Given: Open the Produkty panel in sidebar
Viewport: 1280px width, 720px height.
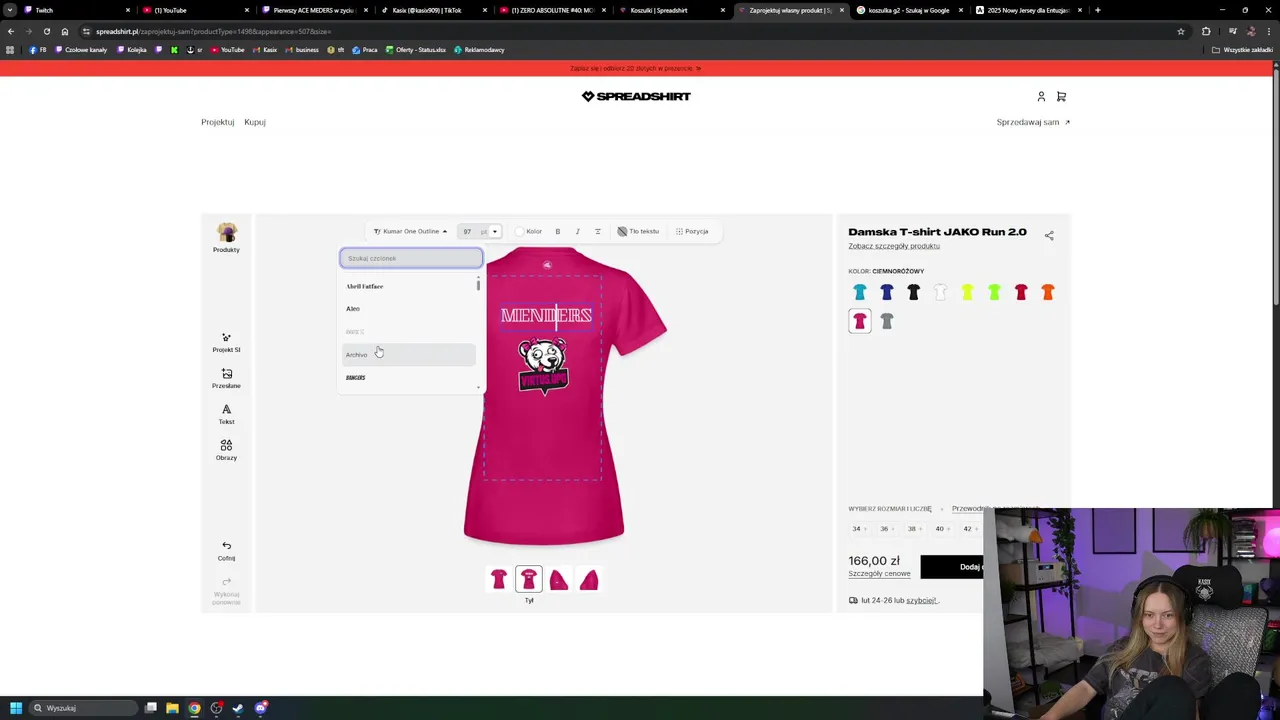Looking at the screenshot, I should coord(227,238).
